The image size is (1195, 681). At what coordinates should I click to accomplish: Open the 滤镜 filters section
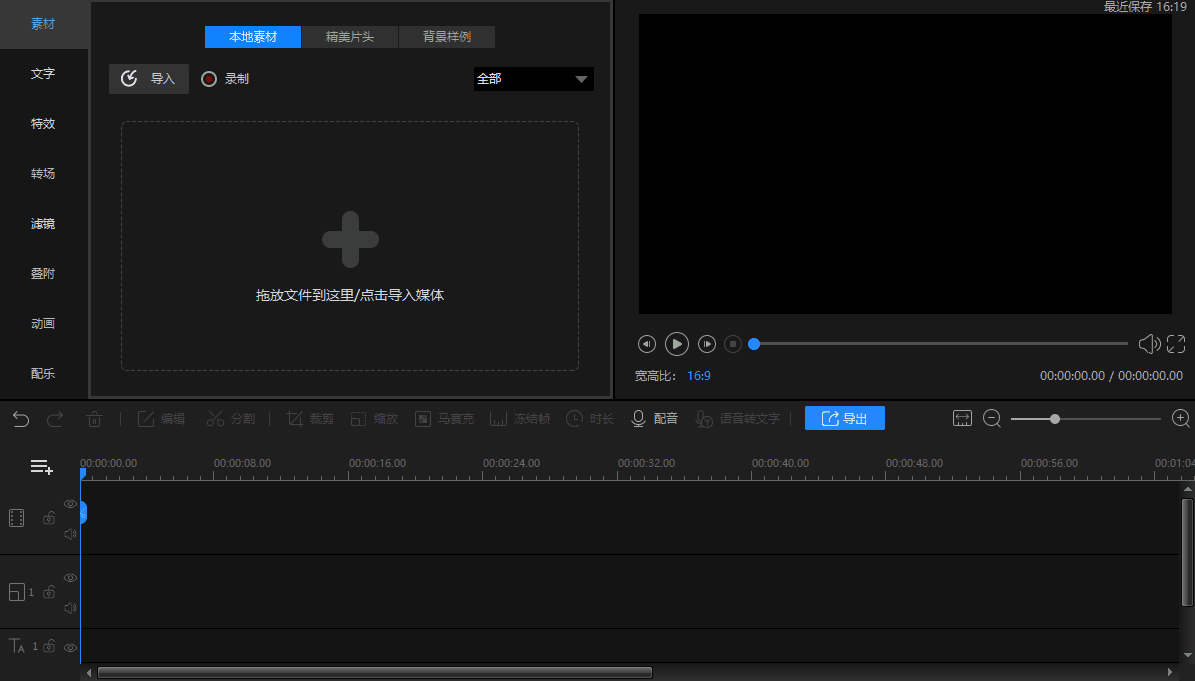[43, 224]
